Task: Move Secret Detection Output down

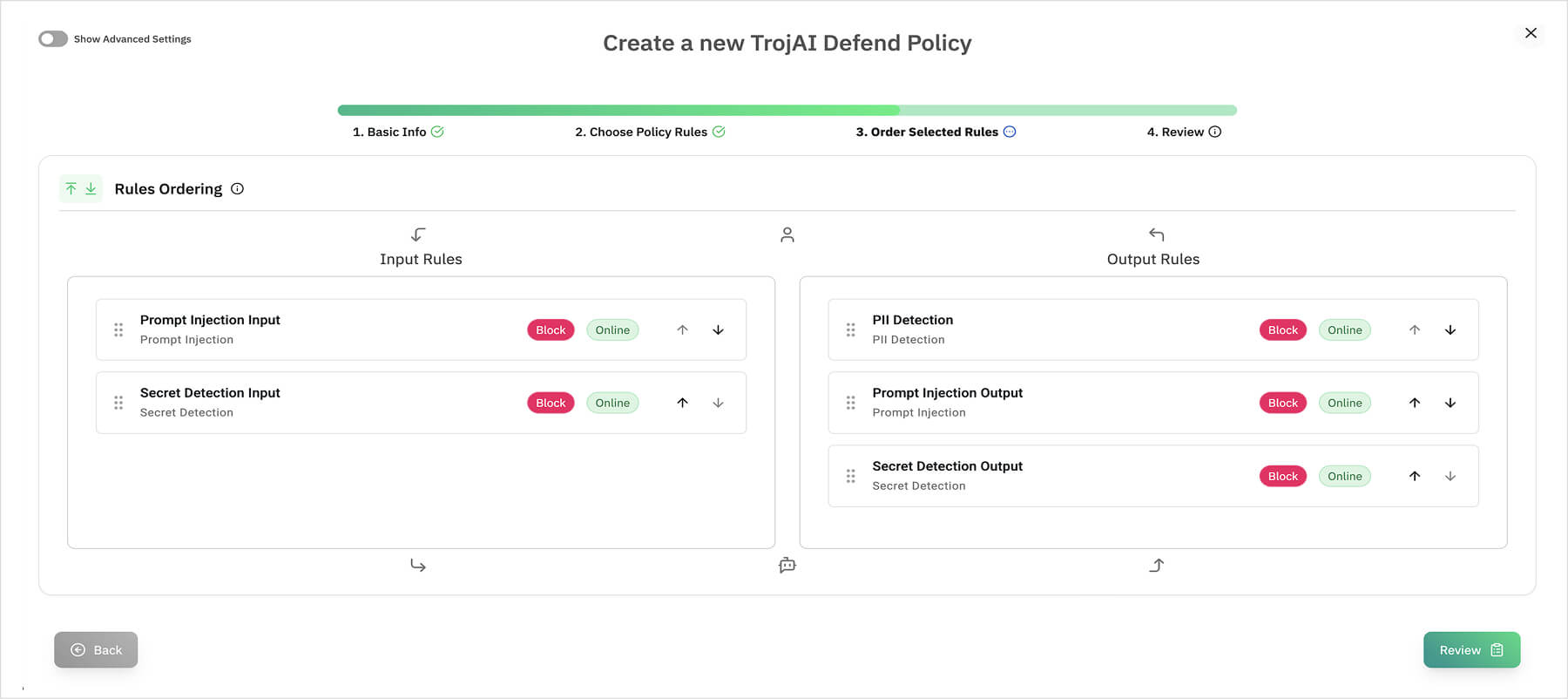Action: (1450, 476)
